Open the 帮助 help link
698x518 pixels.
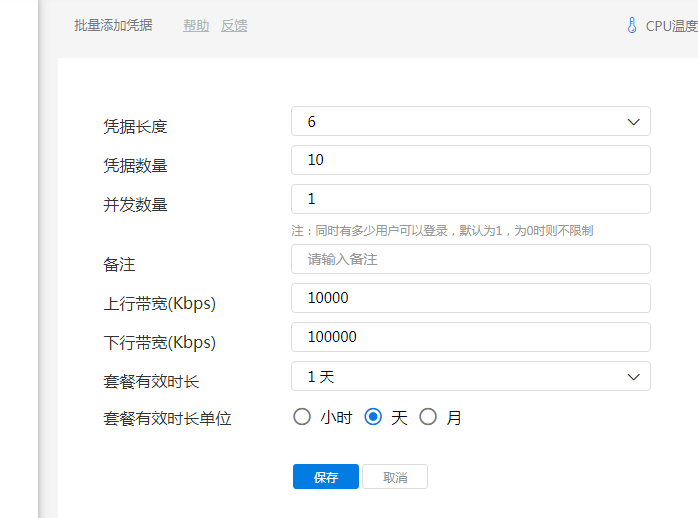(196, 26)
